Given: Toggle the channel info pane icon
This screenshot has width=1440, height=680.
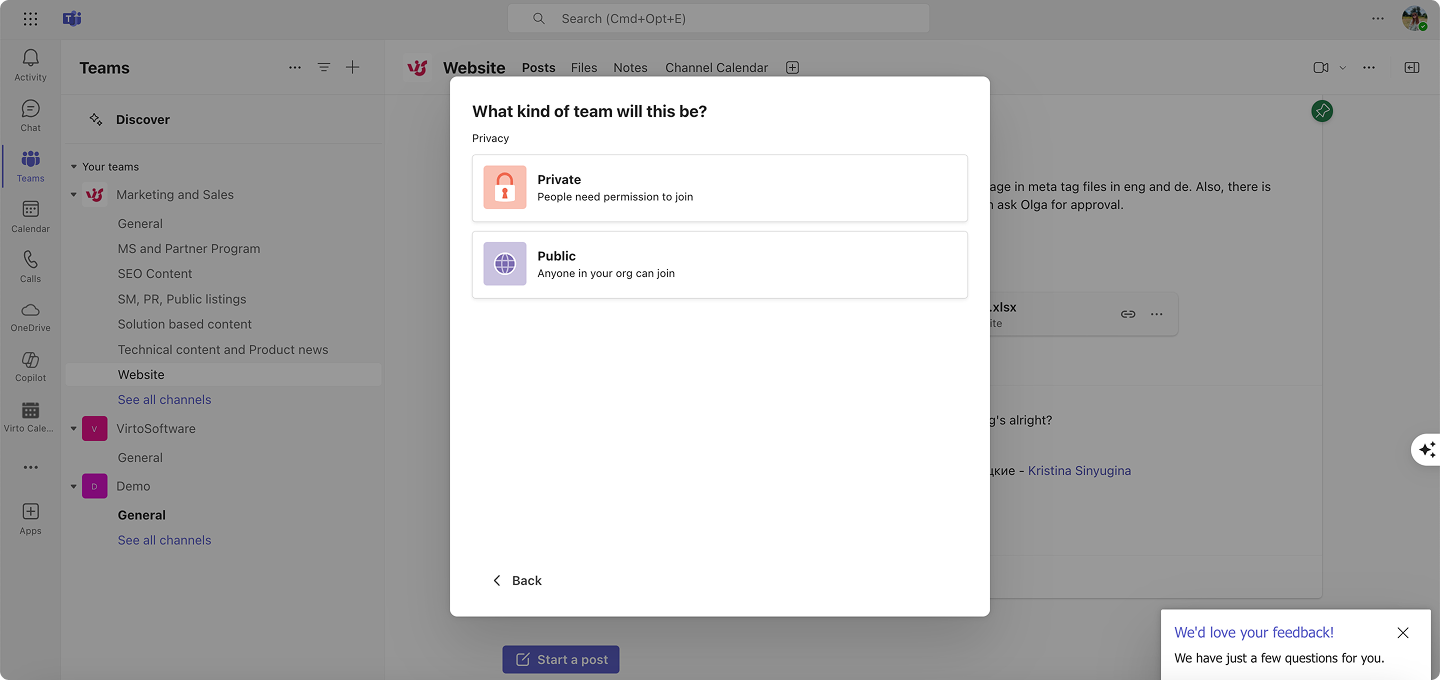Looking at the screenshot, I should point(1412,68).
